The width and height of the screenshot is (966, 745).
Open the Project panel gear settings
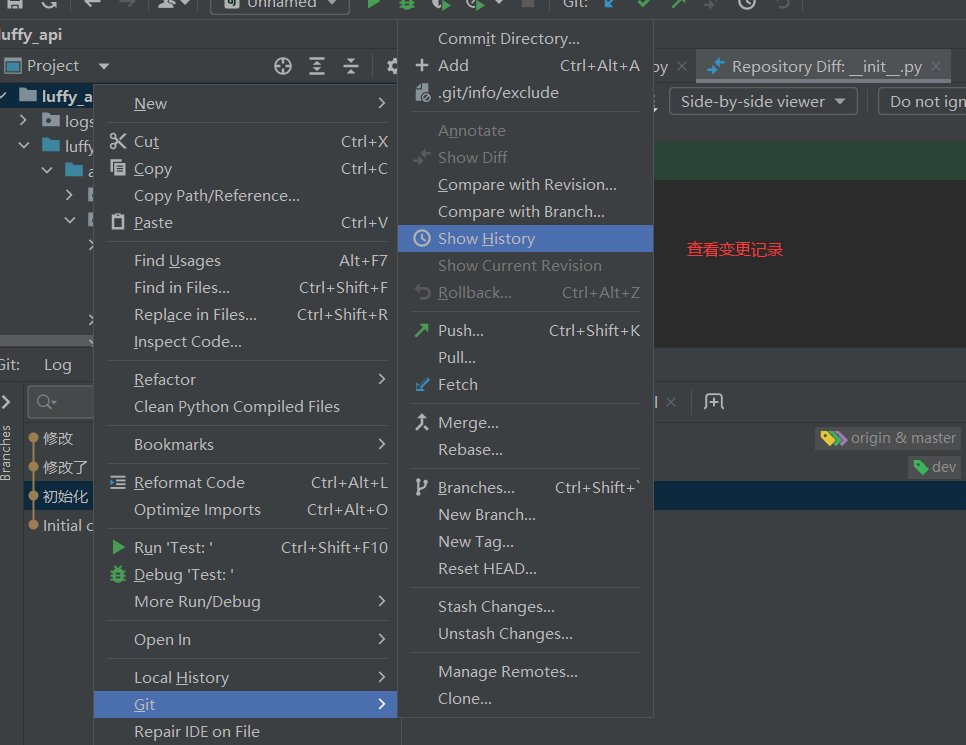392,66
